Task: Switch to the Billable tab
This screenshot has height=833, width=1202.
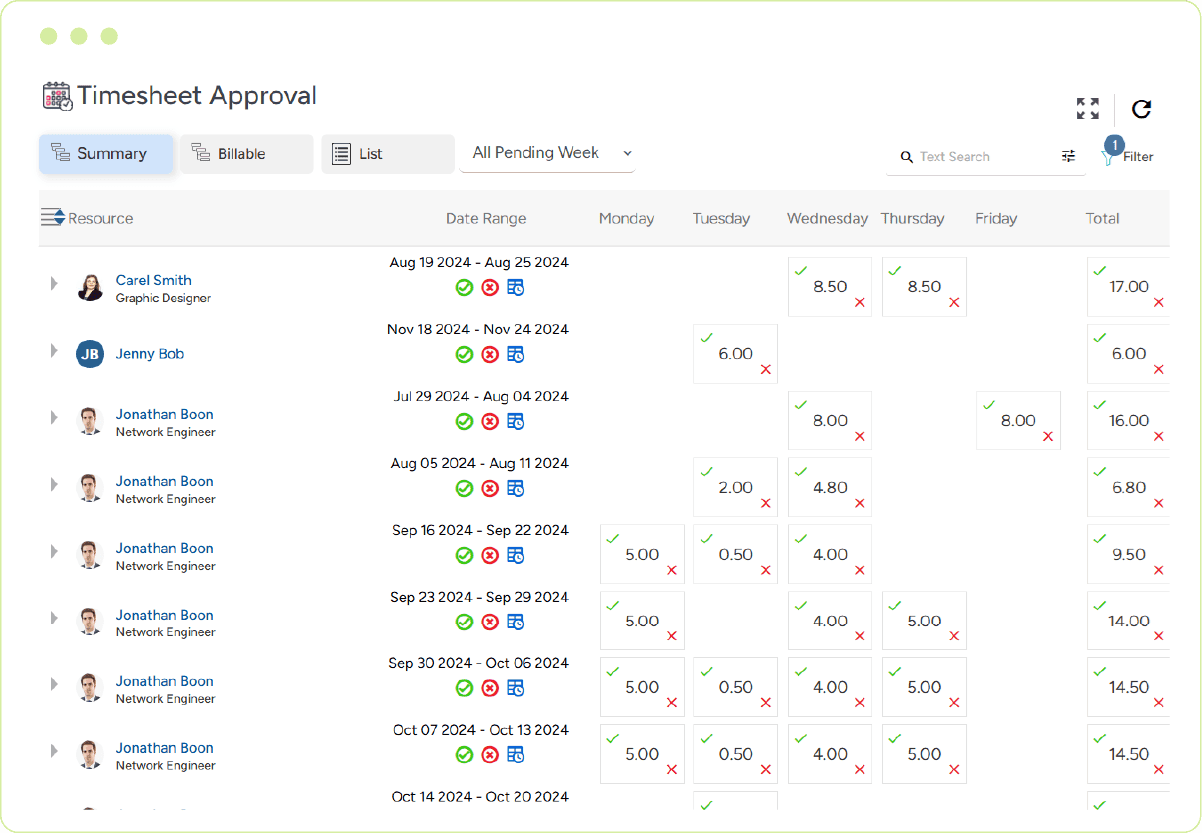Action: (246, 154)
